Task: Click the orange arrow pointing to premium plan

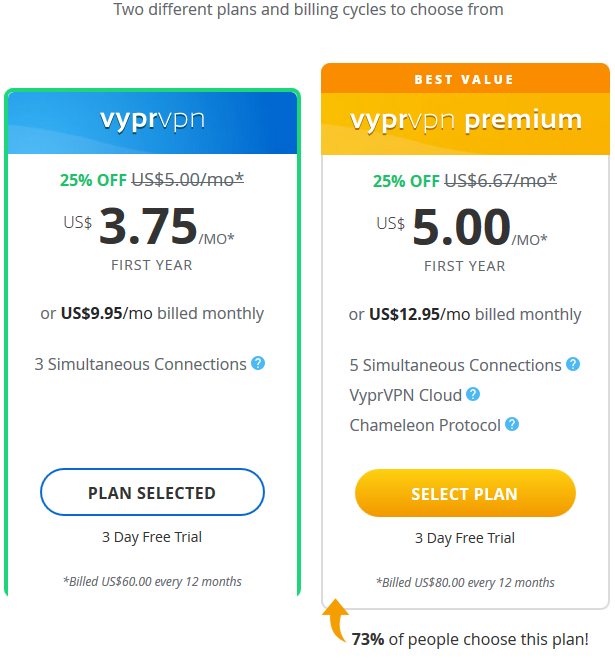Action: [336, 620]
